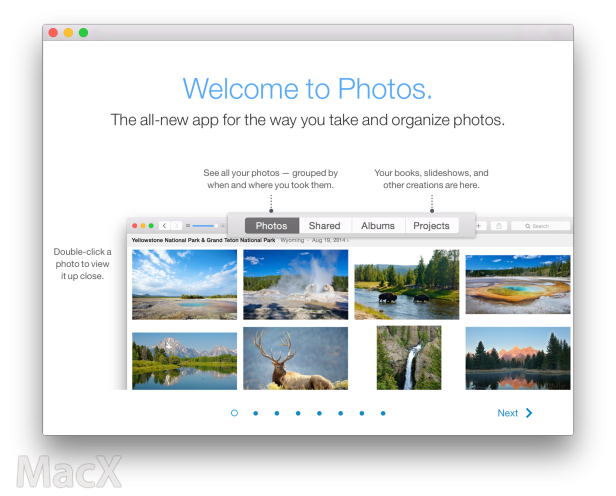Screen dimensions: 616x496
Task: Jump to the second page dot
Action: tap(255, 413)
